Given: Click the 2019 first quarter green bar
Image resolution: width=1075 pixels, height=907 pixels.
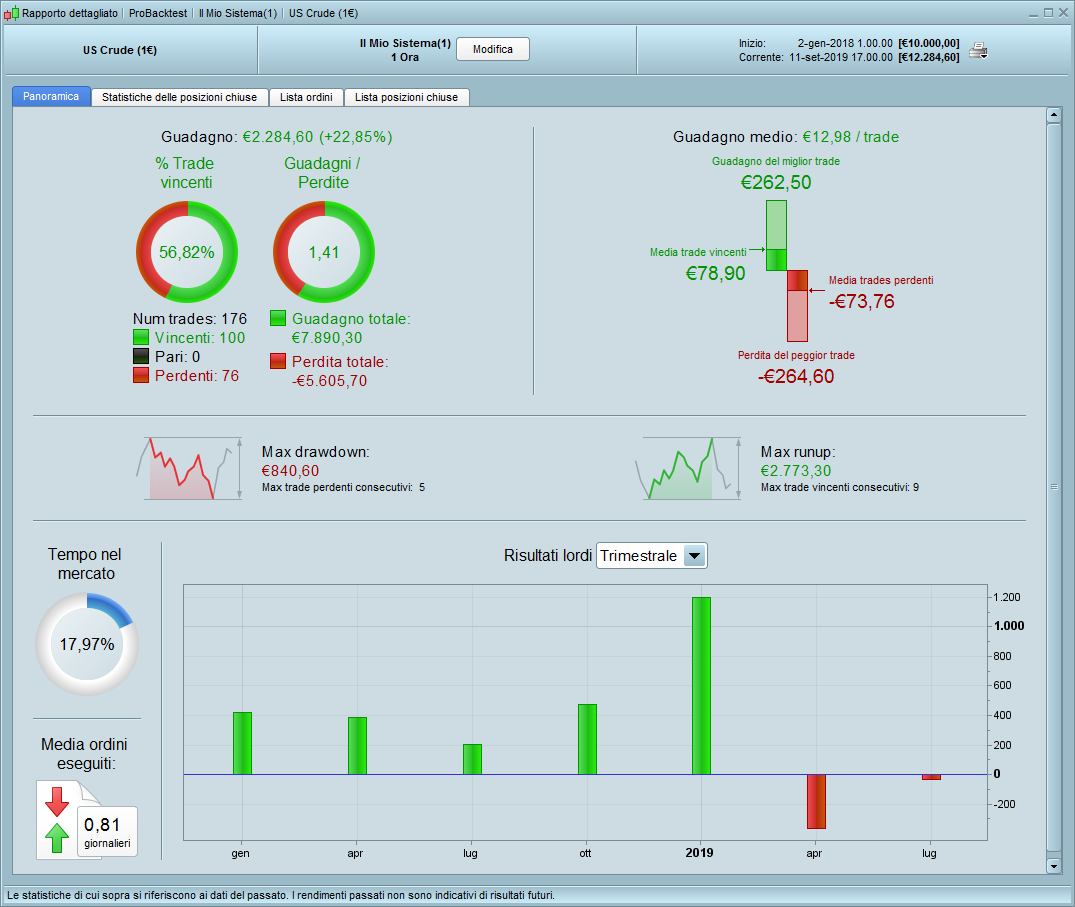Looking at the screenshot, I should [x=701, y=686].
